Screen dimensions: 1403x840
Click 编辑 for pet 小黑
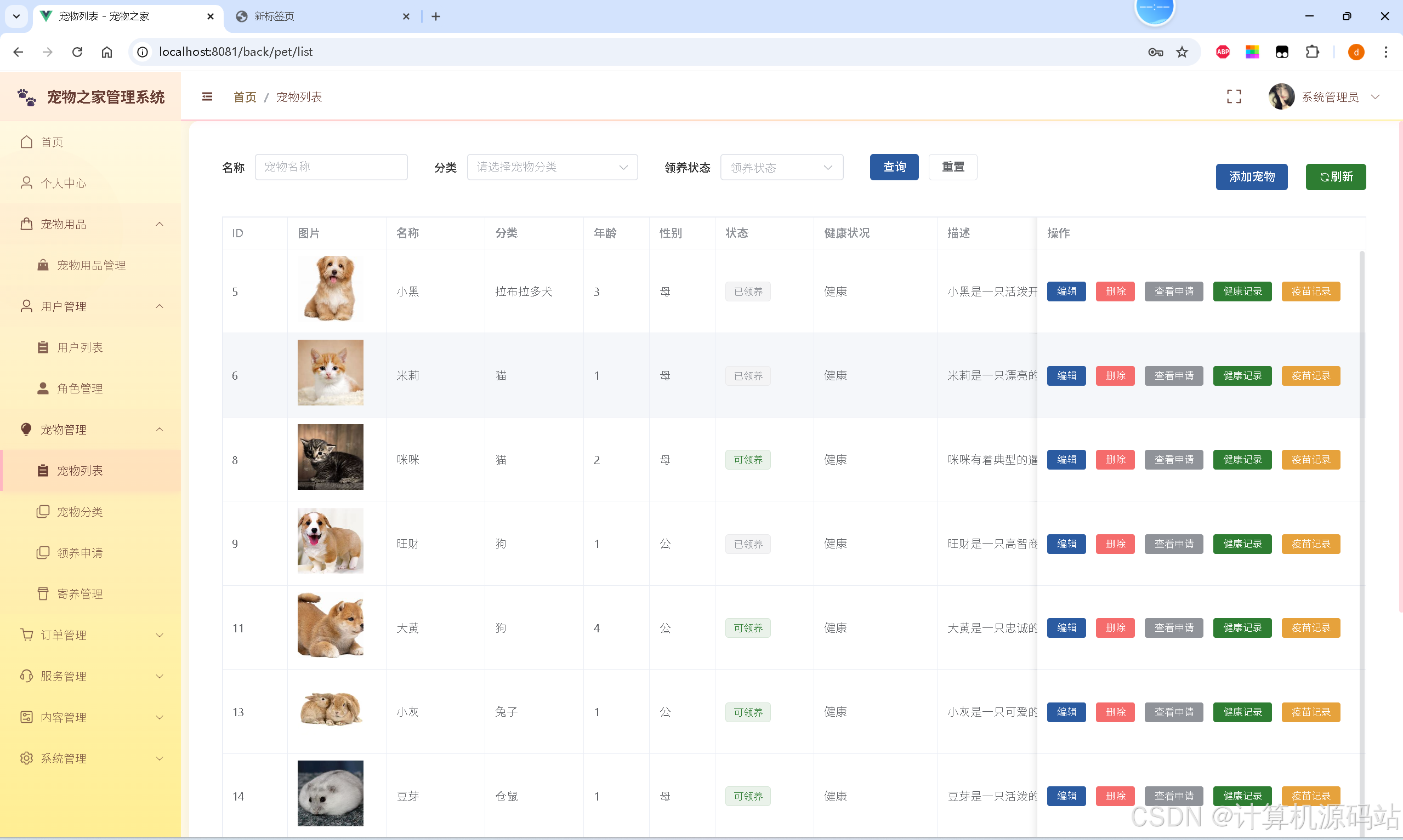(x=1066, y=292)
